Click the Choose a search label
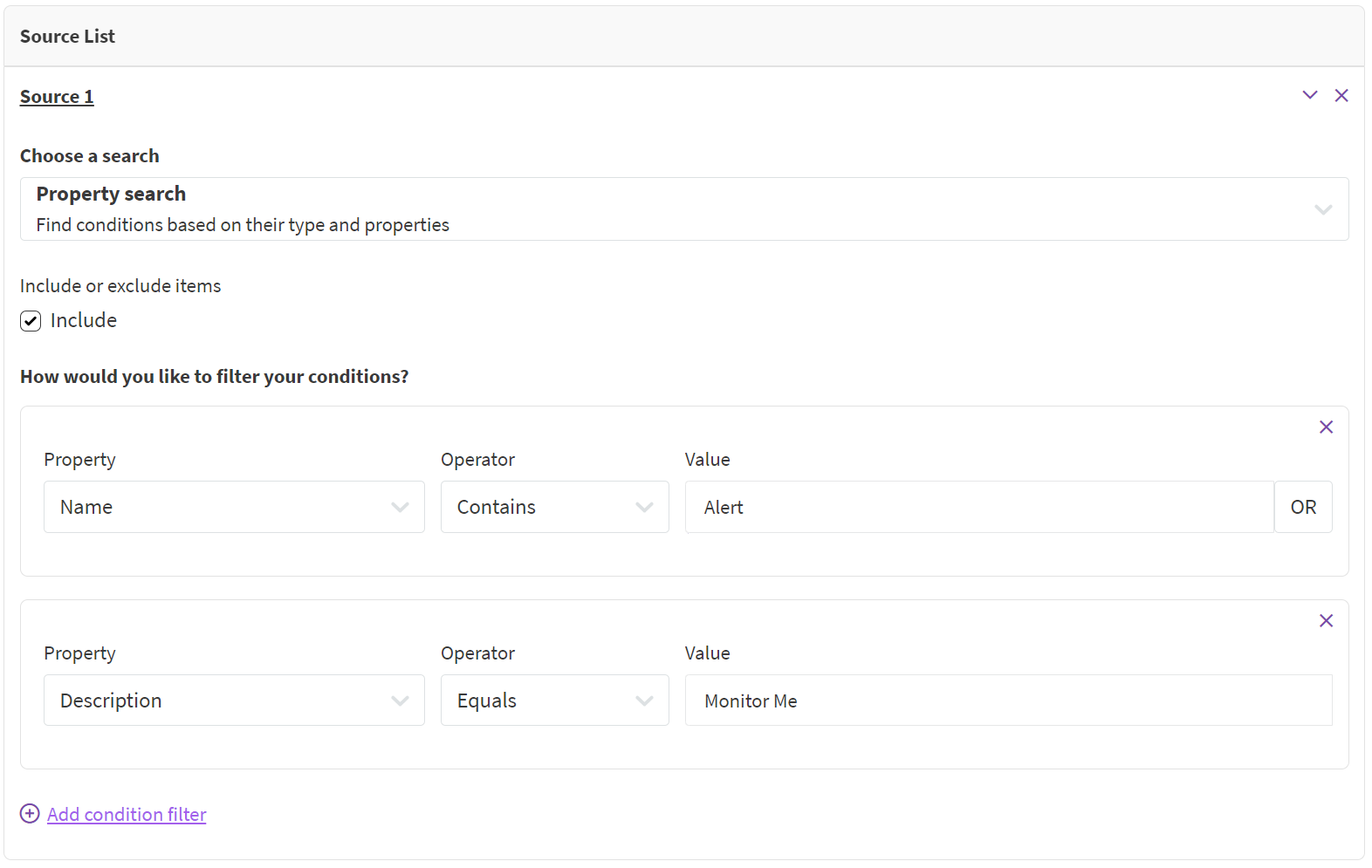The width and height of the screenshot is (1372, 868). [x=90, y=156]
